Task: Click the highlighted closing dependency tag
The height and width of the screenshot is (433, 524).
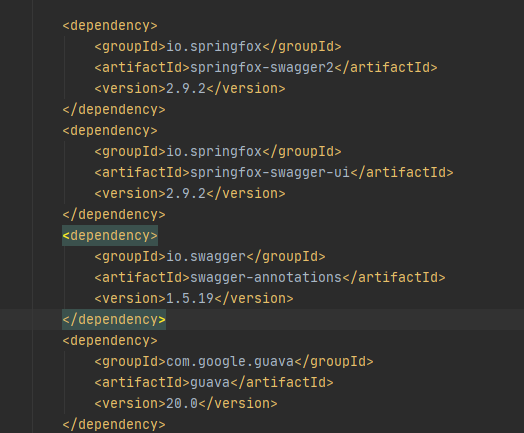Action: [x=114, y=319]
